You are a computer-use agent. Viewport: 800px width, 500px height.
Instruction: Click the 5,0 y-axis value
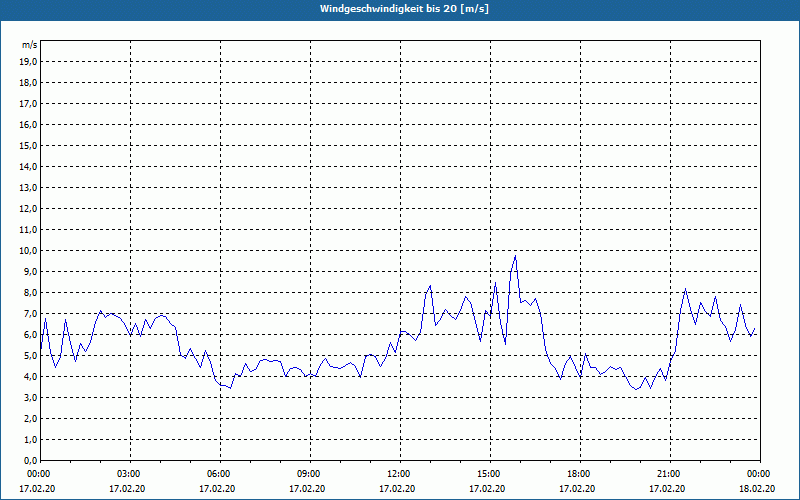31,356
